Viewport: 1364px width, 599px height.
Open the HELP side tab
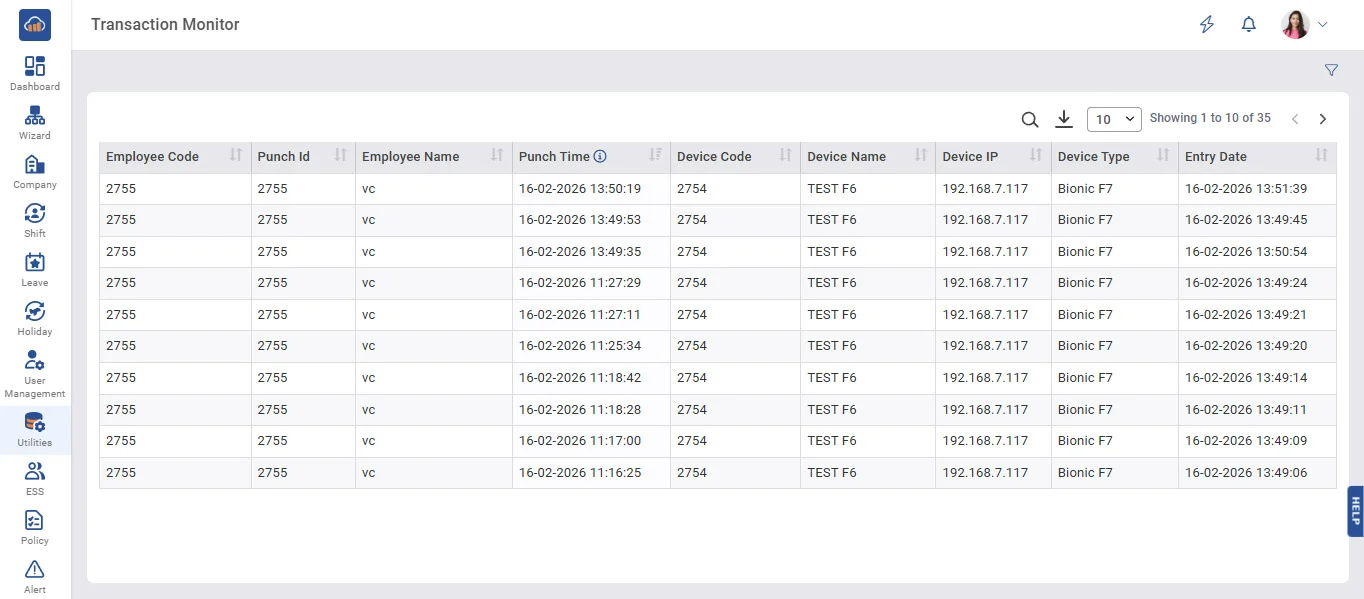point(1355,511)
